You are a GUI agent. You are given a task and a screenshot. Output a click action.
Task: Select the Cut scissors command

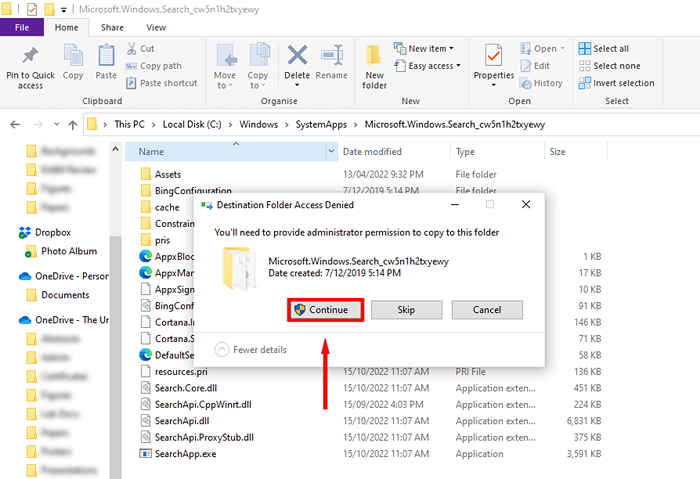140,48
